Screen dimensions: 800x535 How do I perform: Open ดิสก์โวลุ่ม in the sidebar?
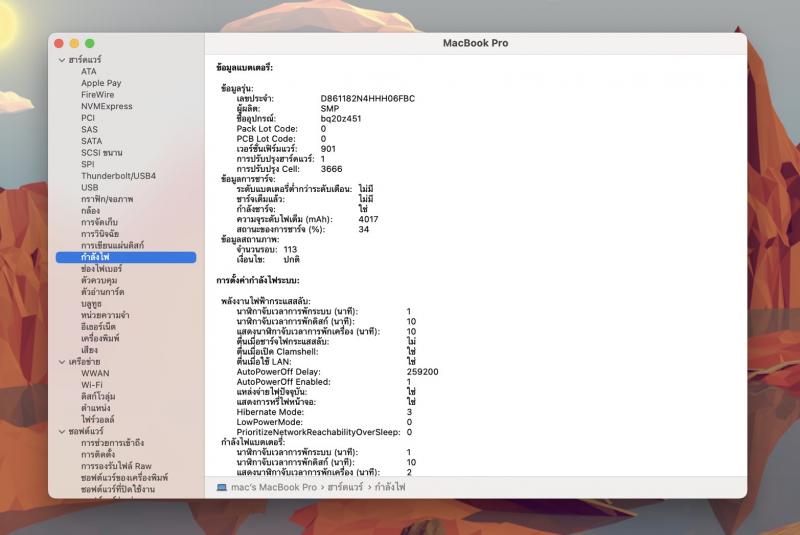[98, 397]
